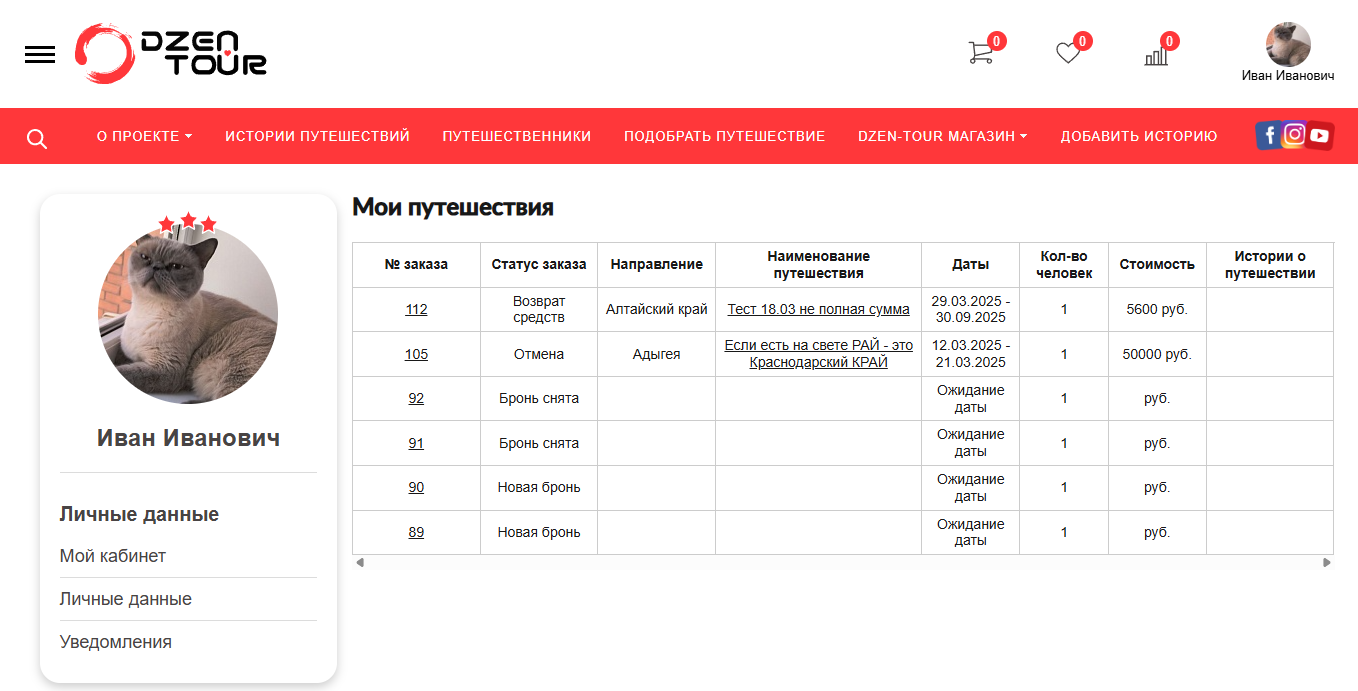This screenshot has height=691, width=1358.
Task: Click the search magnifier icon
Action: [x=37, y=138]
